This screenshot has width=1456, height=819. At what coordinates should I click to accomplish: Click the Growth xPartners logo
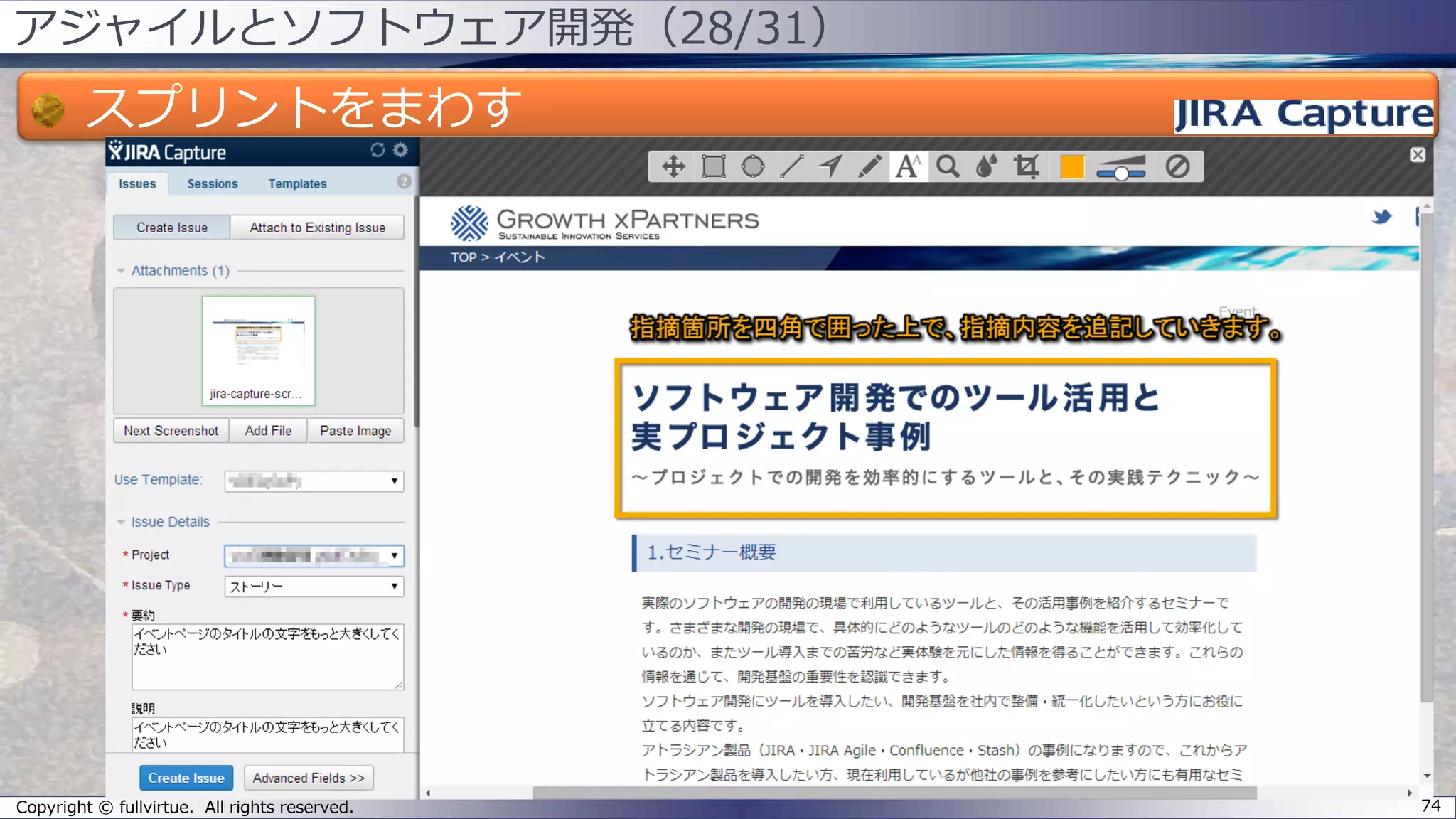(605, 223)
